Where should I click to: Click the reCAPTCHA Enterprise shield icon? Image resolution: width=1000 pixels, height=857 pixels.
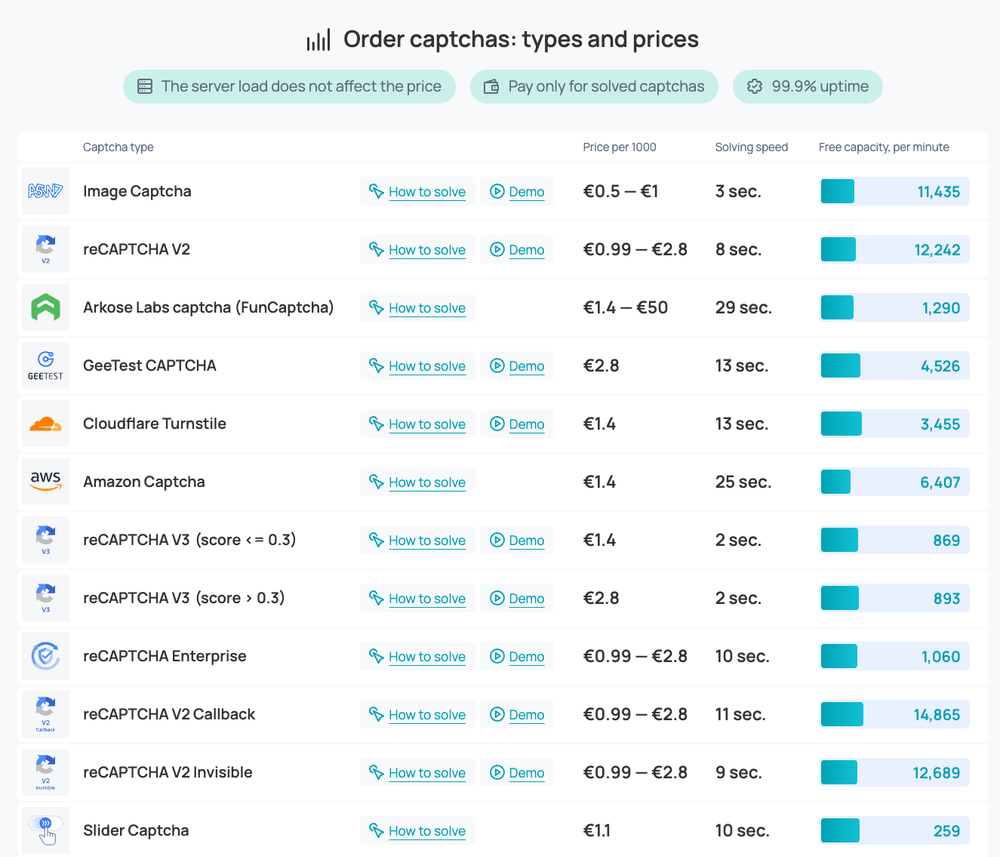pyautogui.click(x=45, y=656)
